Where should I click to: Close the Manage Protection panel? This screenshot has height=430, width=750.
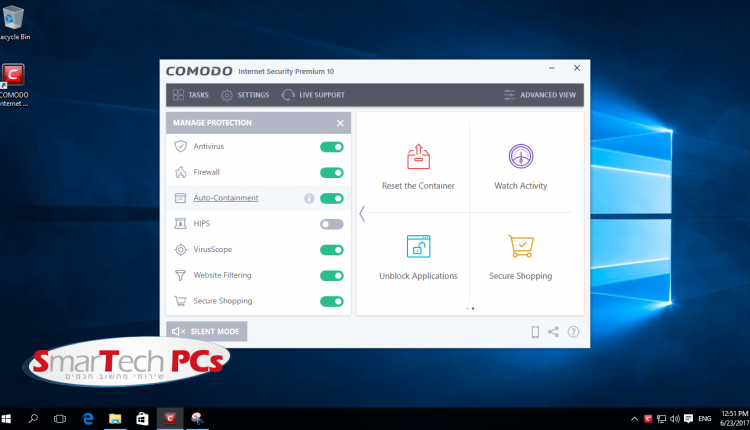coord(340,123)
